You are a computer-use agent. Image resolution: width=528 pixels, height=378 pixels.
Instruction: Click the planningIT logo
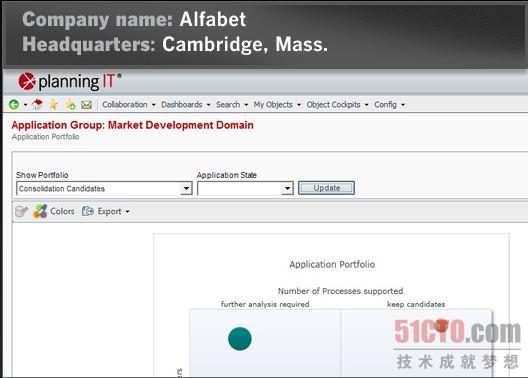coord(70,82)
